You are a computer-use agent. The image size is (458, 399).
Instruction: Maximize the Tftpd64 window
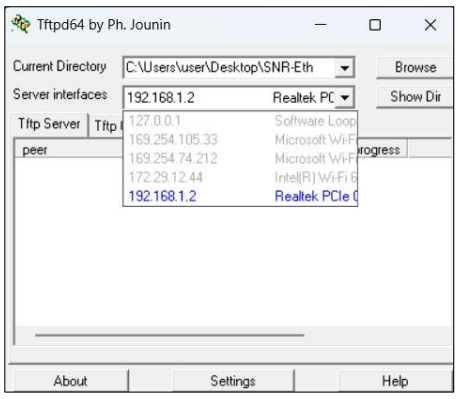pyautogui.click(x=375, y=25)
